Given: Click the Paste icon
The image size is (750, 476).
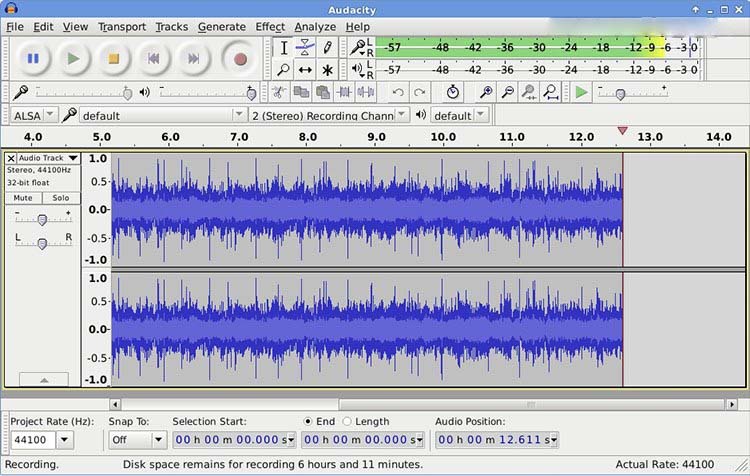Looking at the screenshot, I should 323,92.
